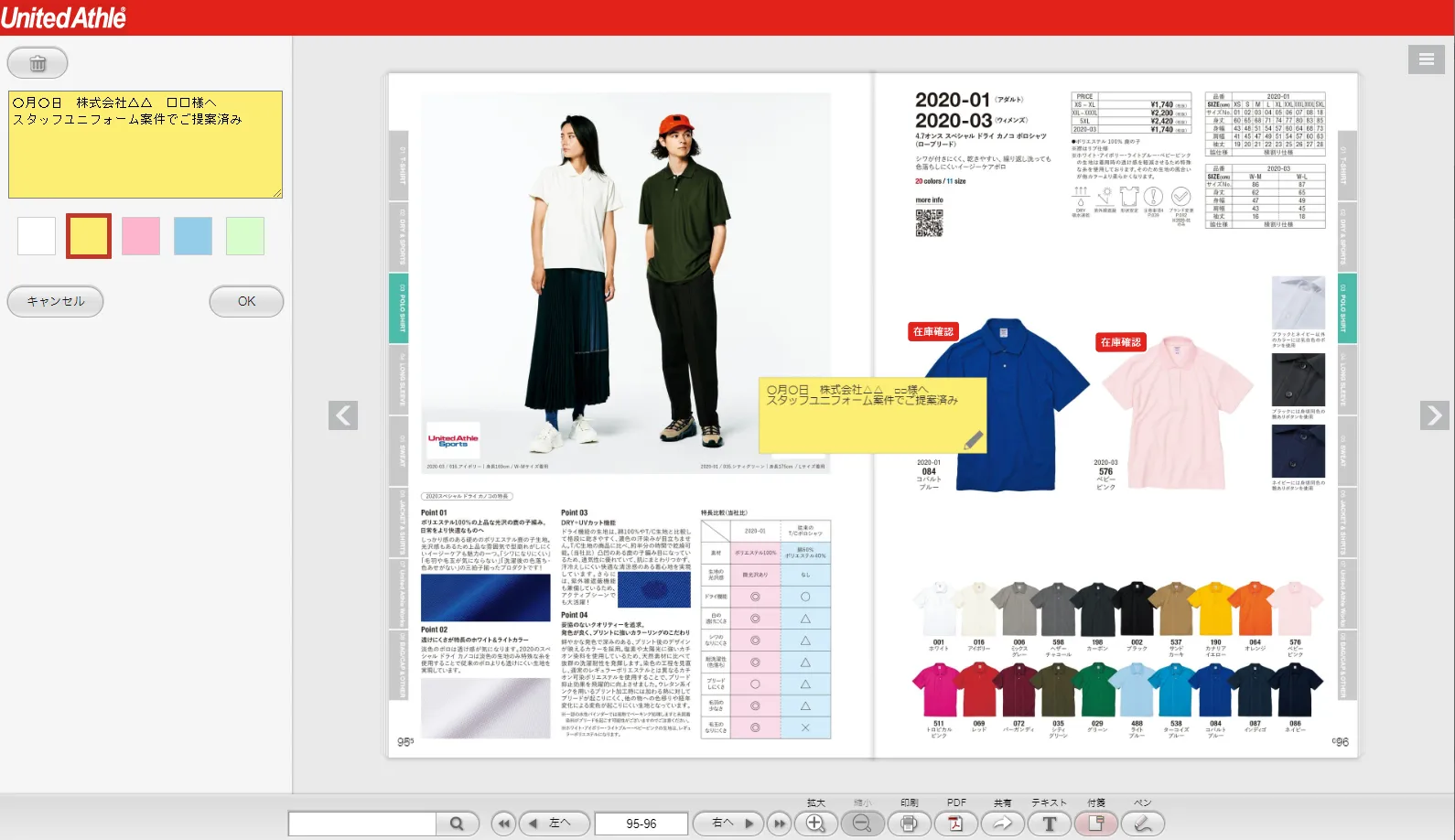Click the United Athle Sports logo on the photo

coord(453,441)
